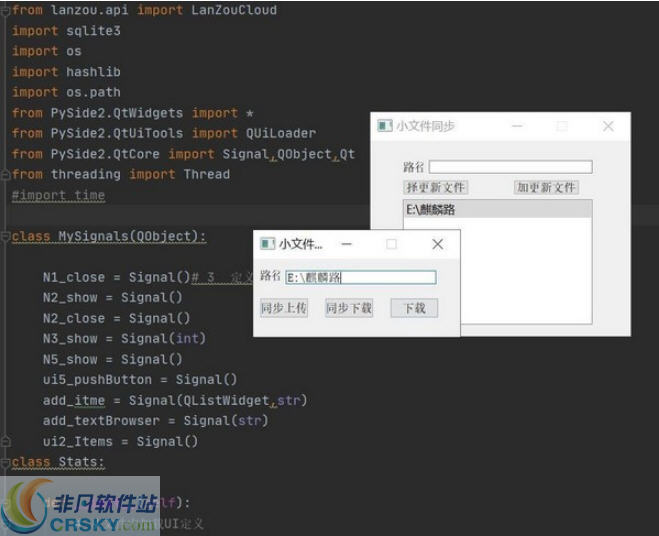Click the 同步上传 button
659x536 pixels.
pyautogui.click(x=284, y=308)
